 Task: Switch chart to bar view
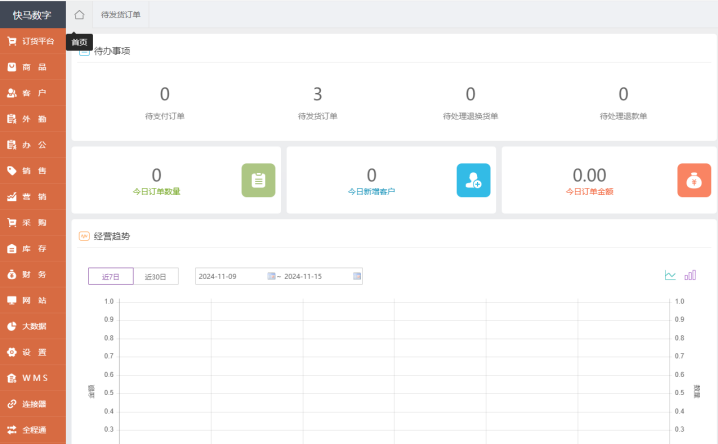[690, 275]
